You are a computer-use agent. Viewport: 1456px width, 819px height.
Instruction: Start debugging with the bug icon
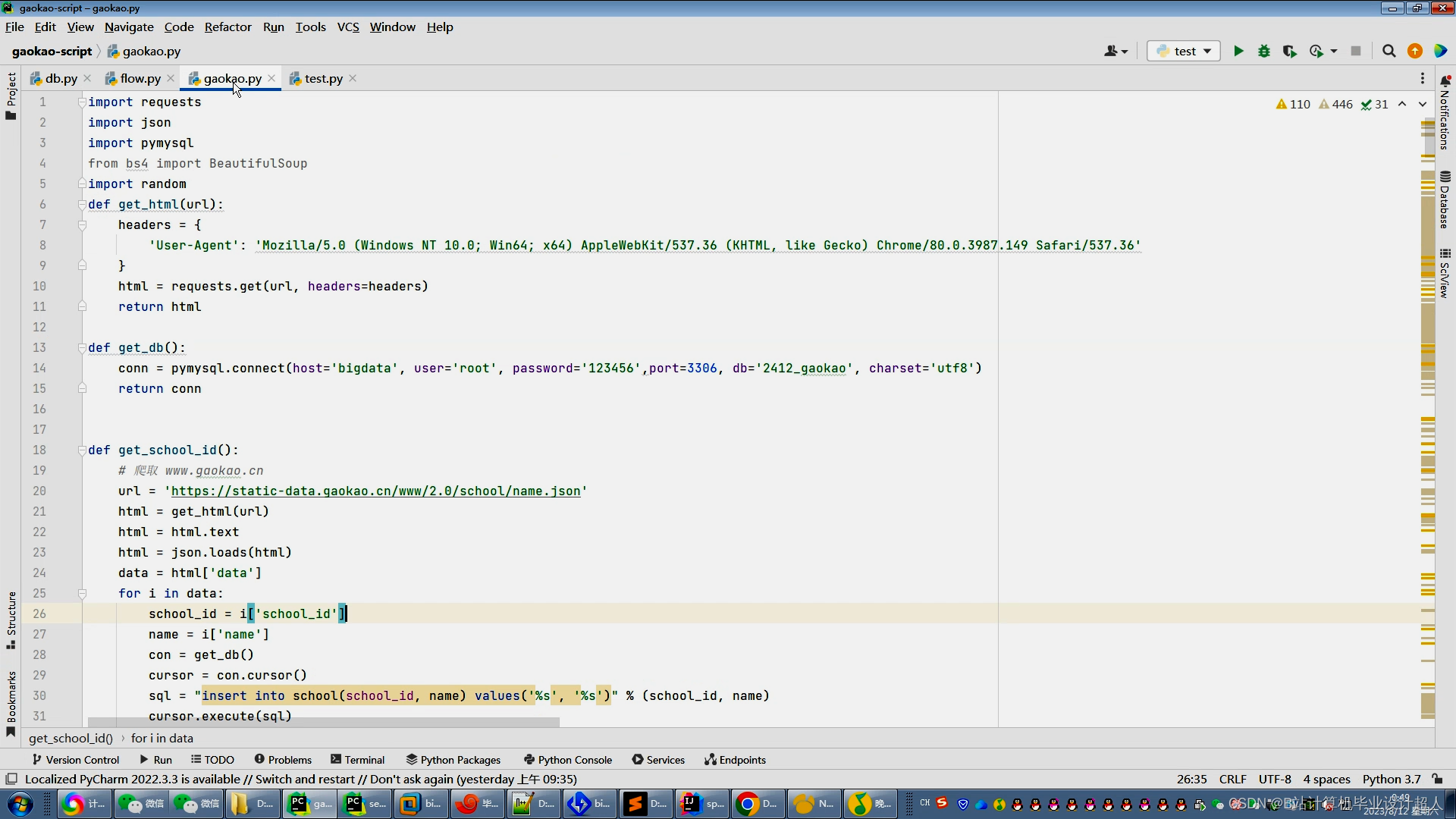click(1264, 51)
